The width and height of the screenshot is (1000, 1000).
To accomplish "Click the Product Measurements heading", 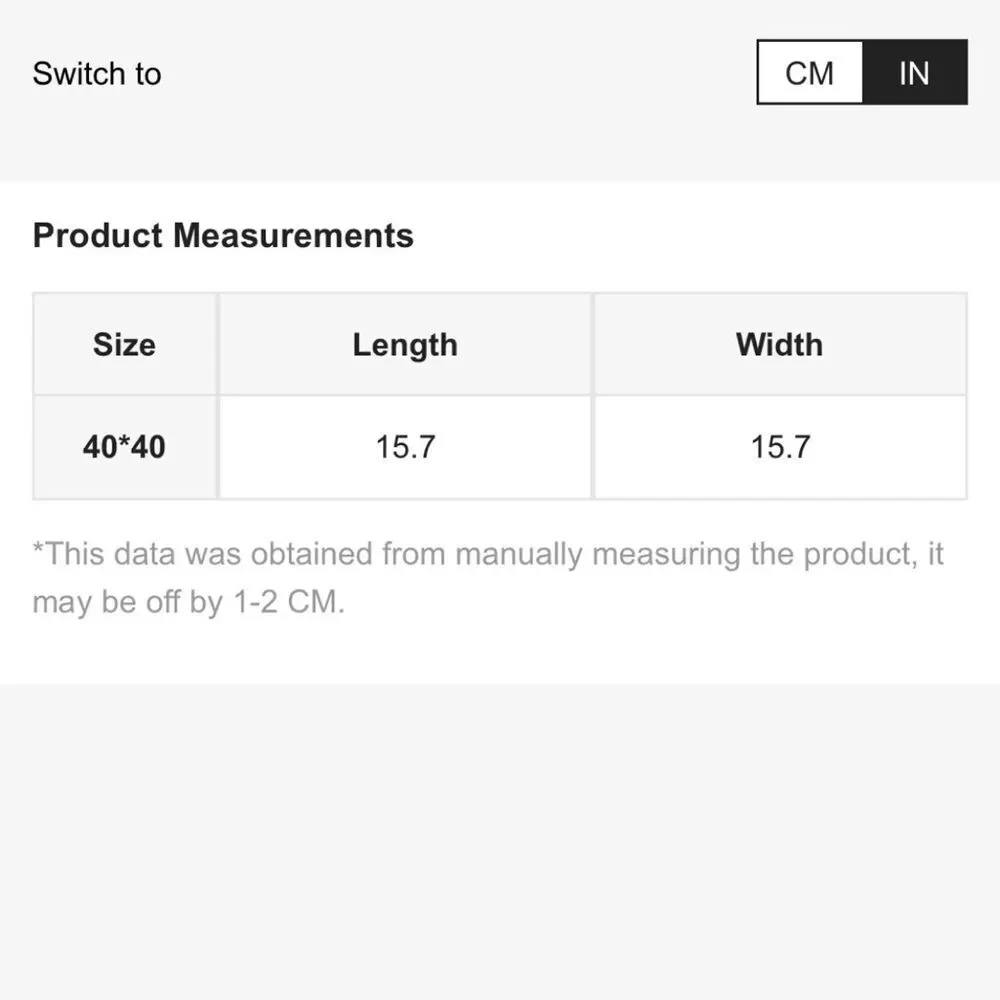I will (223, 235).
